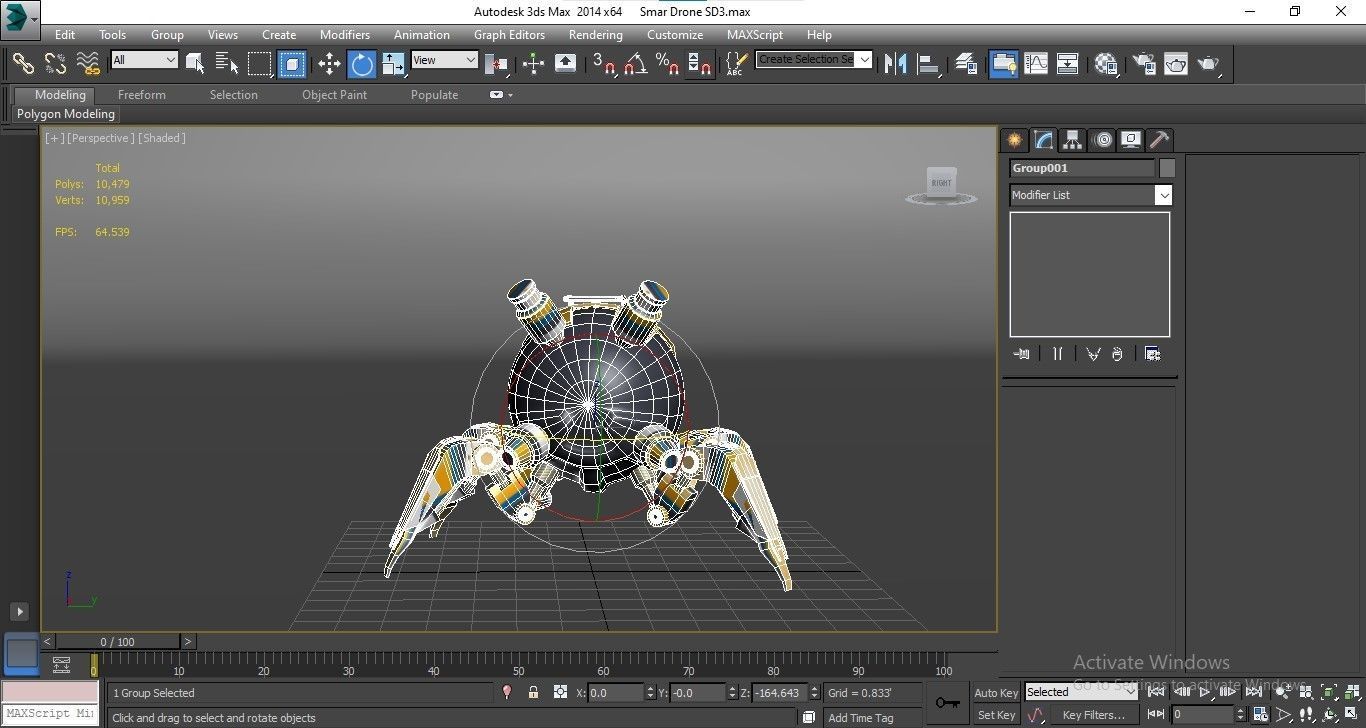The image size is (1366, 728).
Task: Click the Set Keys key icon
Action: [947, 703]
